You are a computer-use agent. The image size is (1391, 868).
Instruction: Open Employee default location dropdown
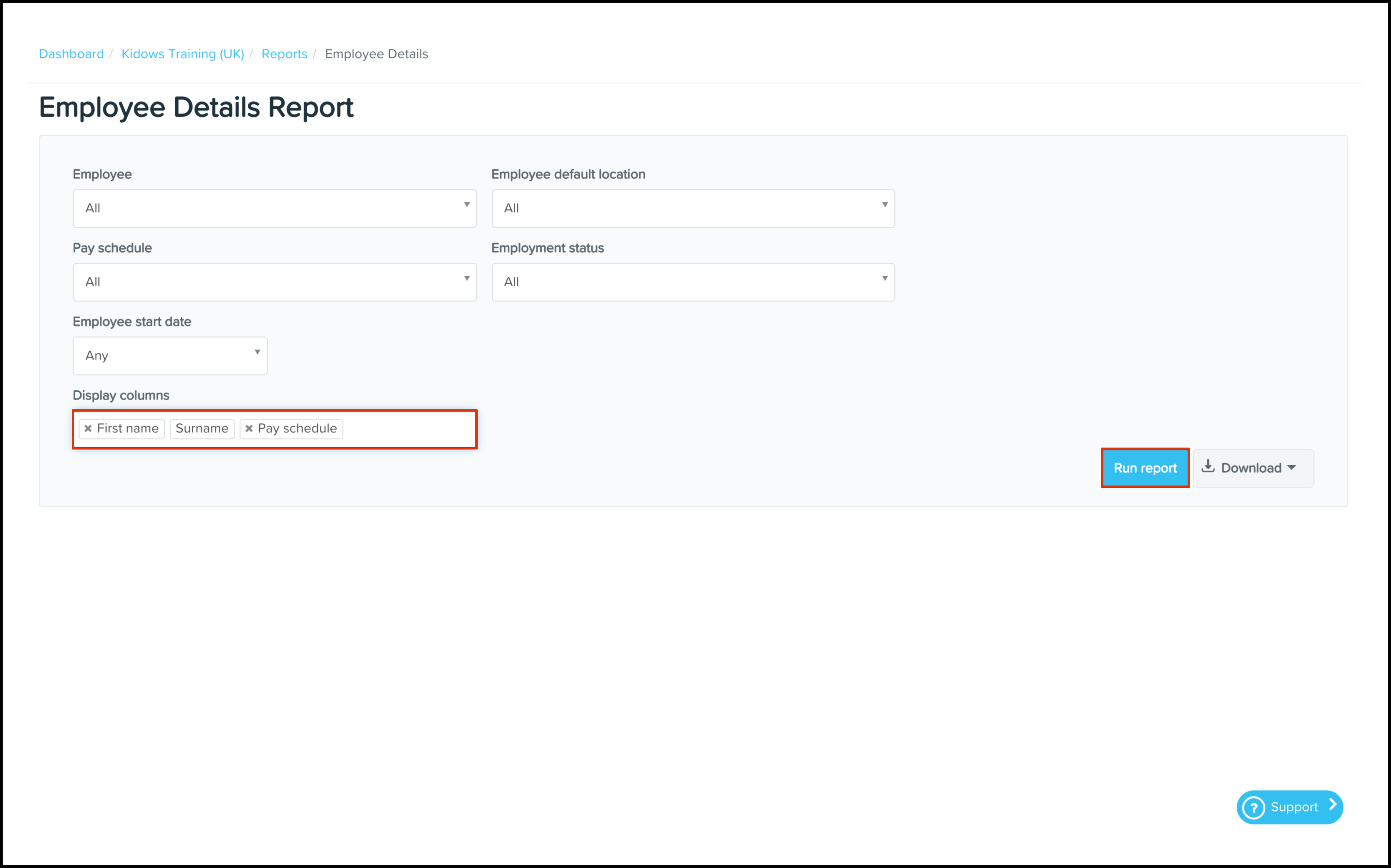click(x=692, y=209)
